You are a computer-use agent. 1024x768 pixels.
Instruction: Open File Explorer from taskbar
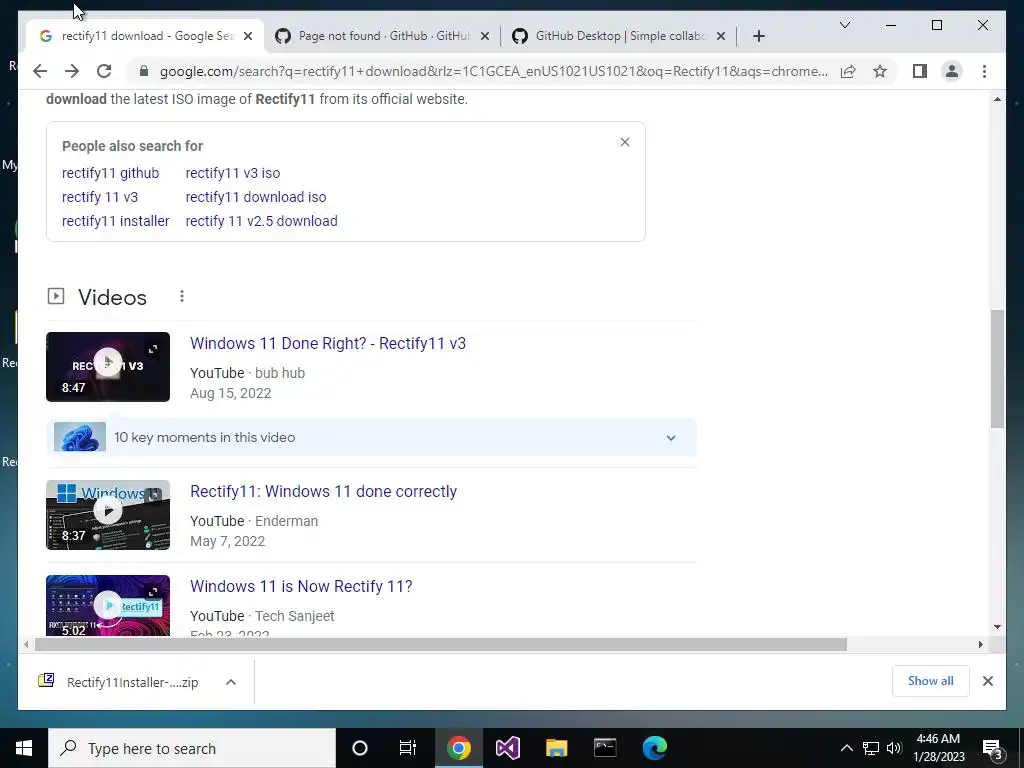(556, 748)
